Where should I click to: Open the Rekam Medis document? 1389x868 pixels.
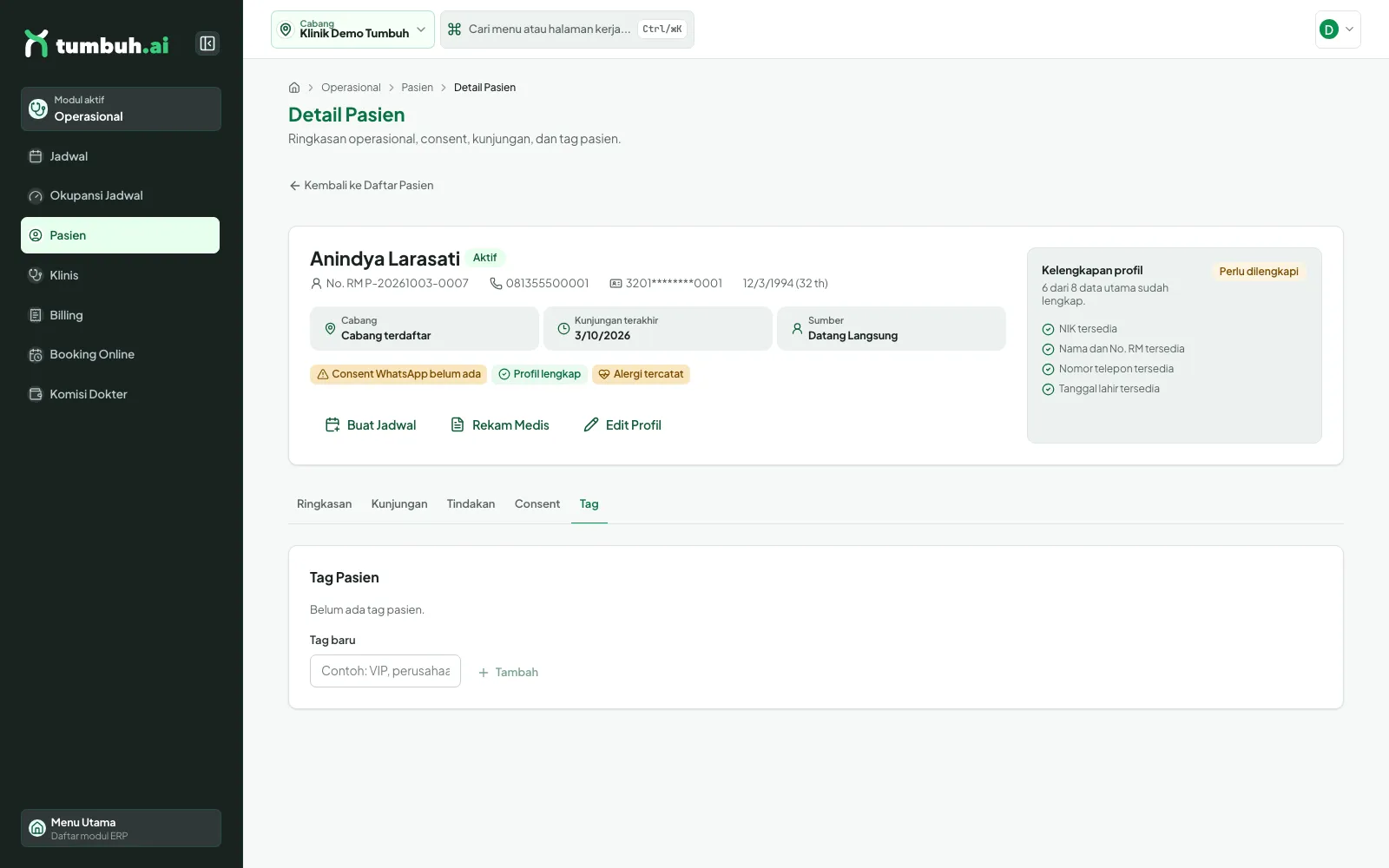pos(500,424)
